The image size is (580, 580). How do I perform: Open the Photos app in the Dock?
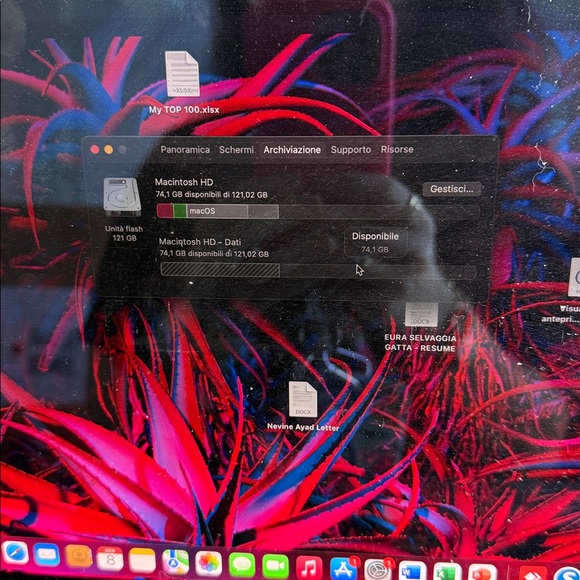point(208,564)
